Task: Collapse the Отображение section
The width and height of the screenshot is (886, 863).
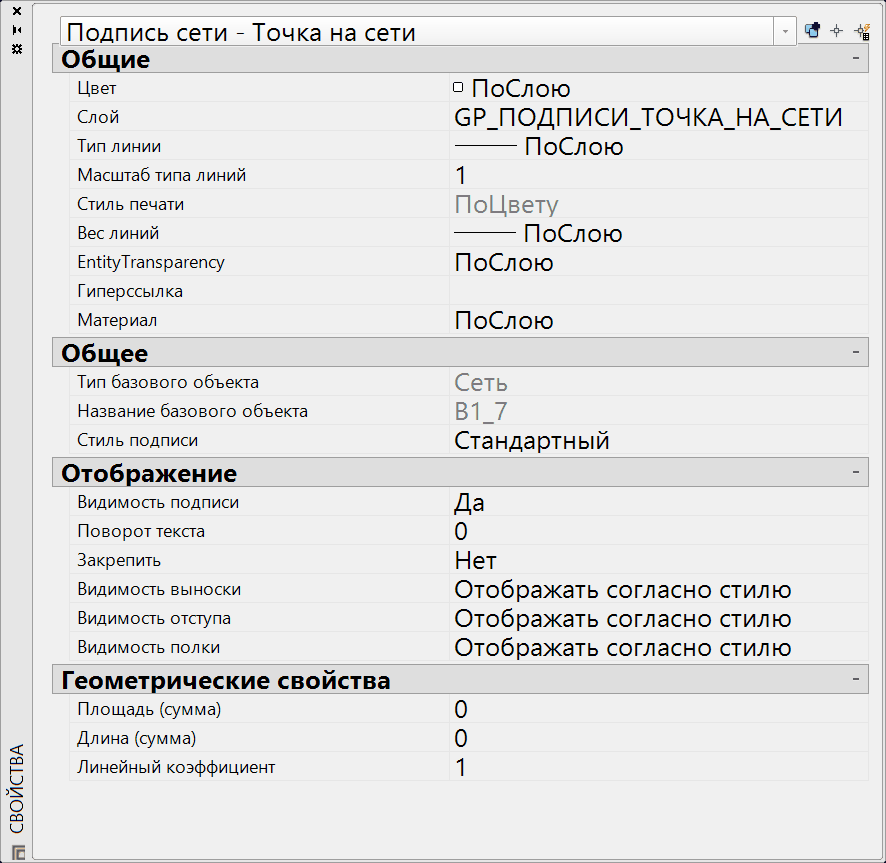Action: pos(856,472)
